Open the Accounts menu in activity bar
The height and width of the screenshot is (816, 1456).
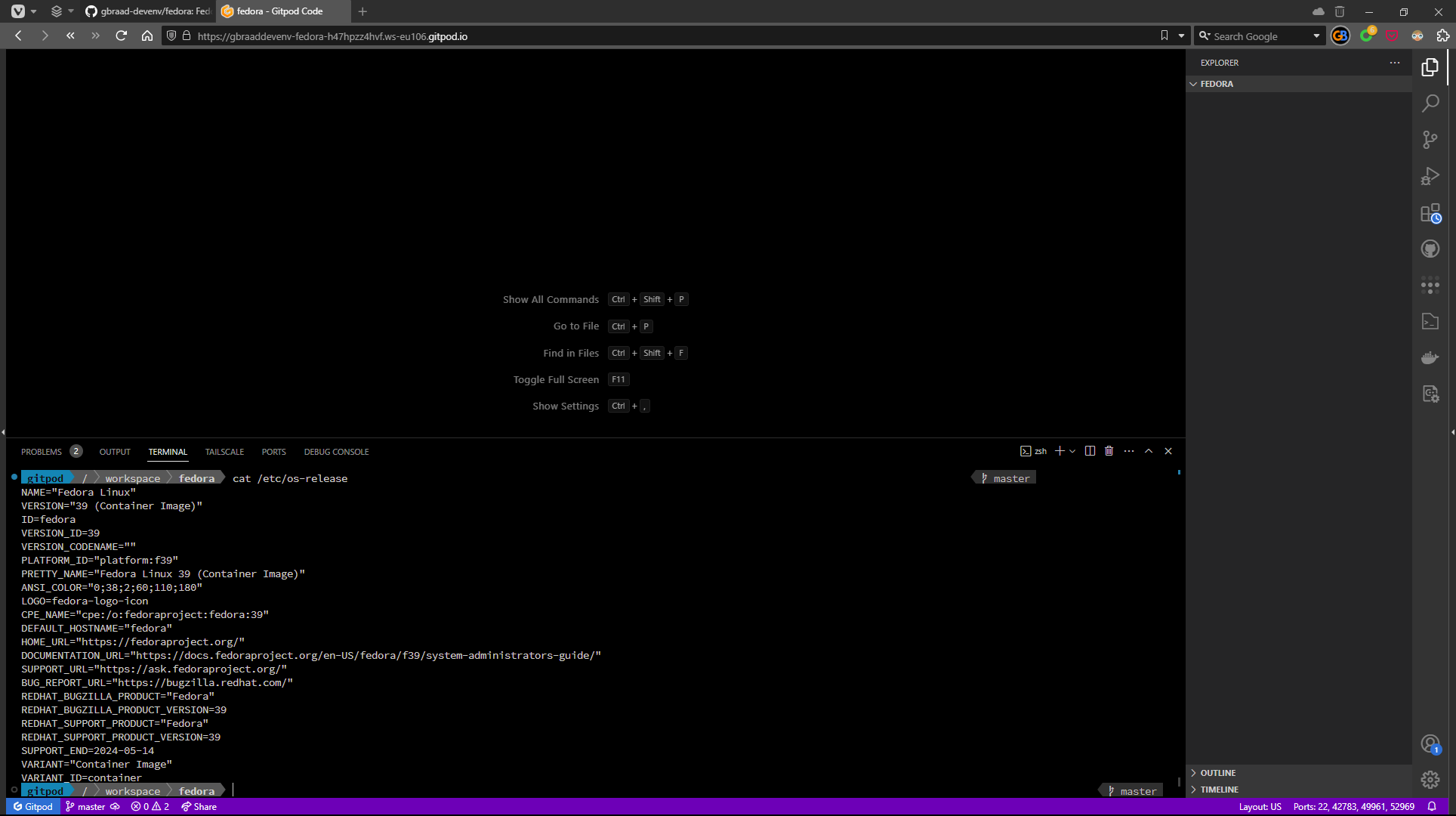coord(1430,743)
